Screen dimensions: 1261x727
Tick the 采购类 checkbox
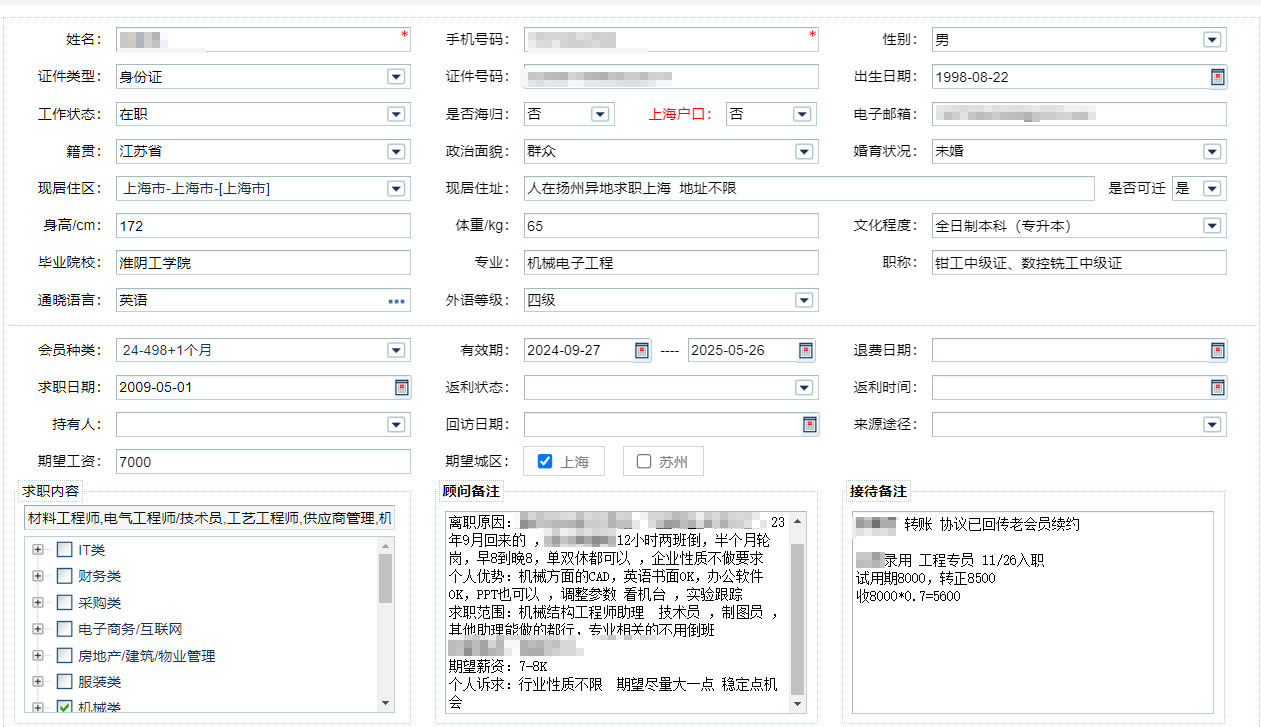point(64,603)
